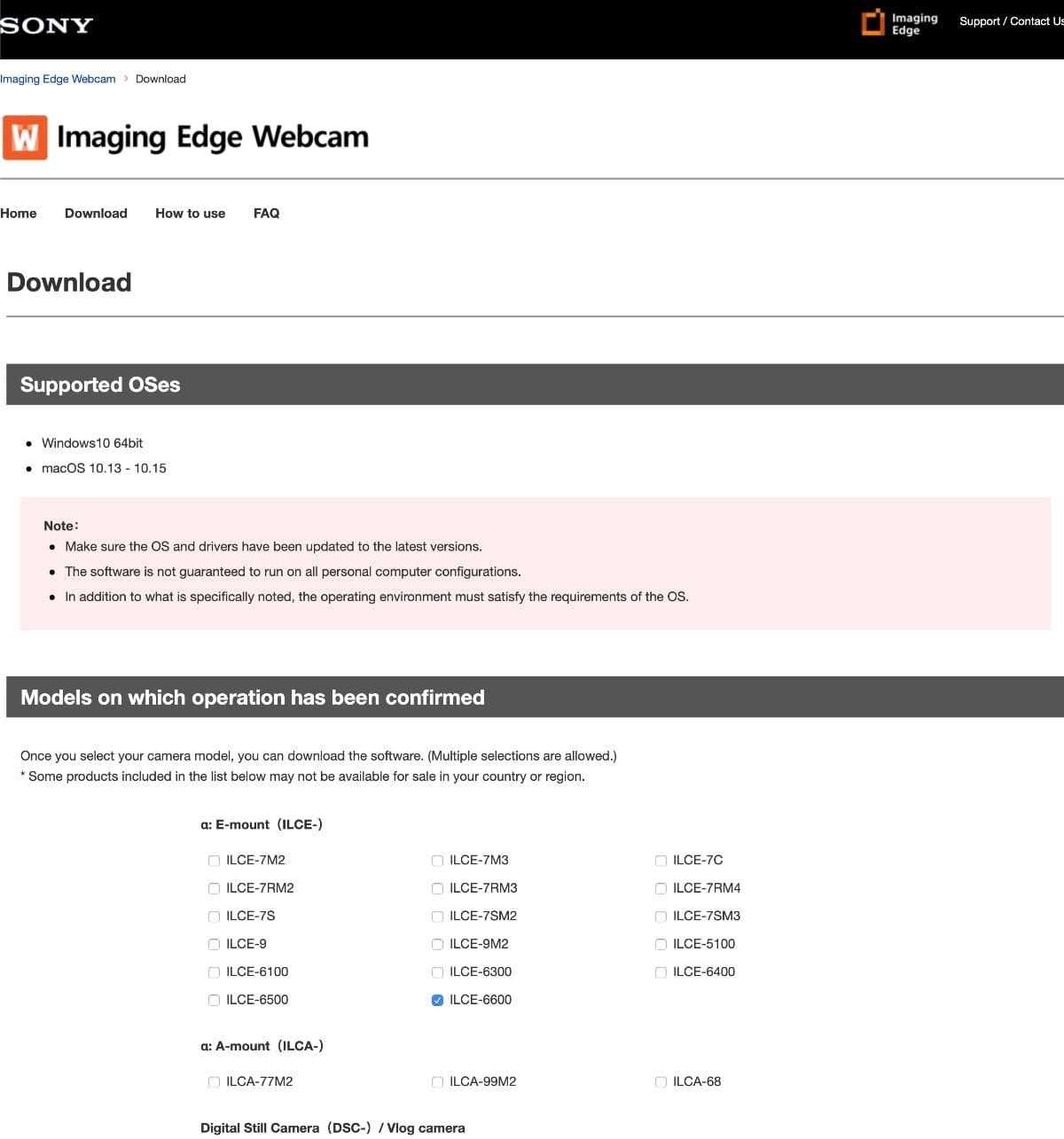The image size is (1064, 1139).
Task: Choose the ILCE-6400 checkbox
Action: click(x=661, y=972)
